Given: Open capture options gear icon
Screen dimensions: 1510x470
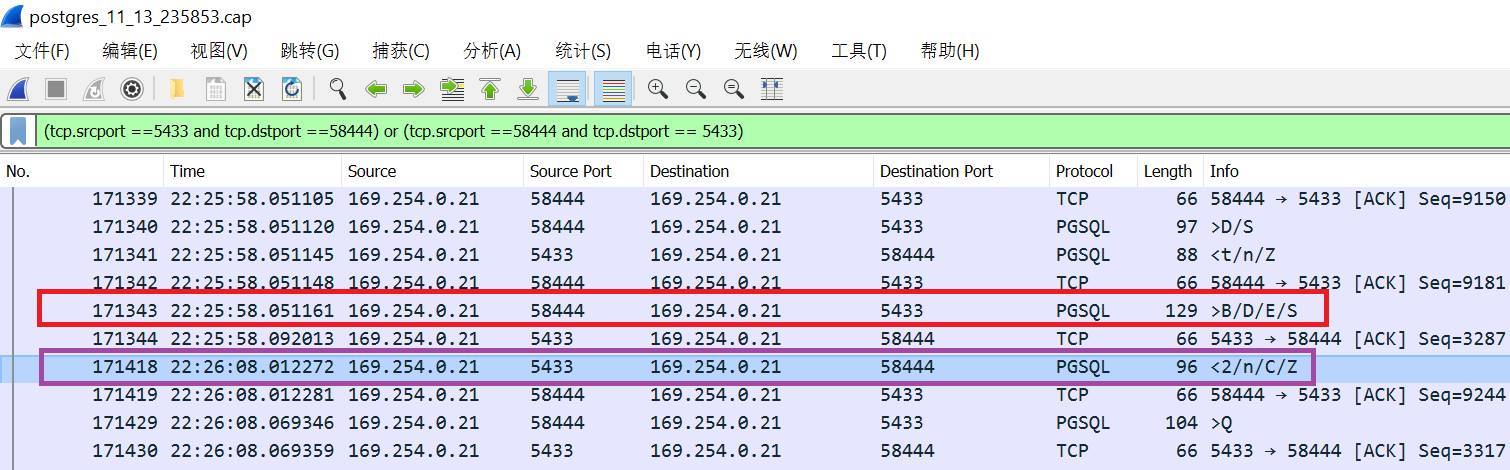Looking at the screenshot, I should coord(131,90).
